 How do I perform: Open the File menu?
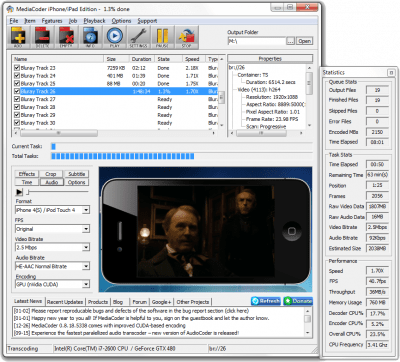[14, 21]
